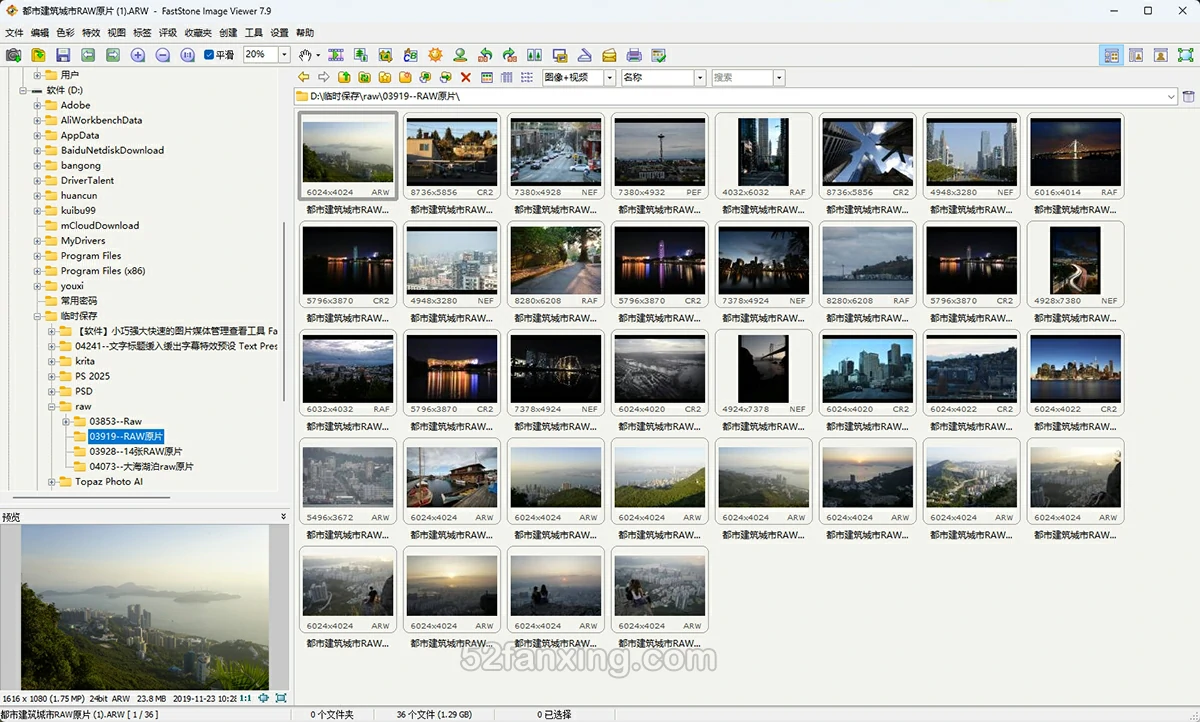The image size is (1200, 722).
Task: Click the 1:1 button under the preview
Action: 246,698
